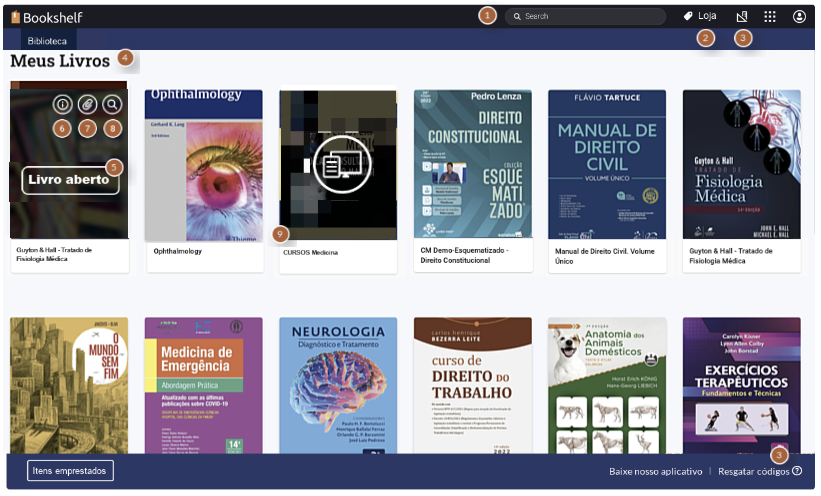Image resolution: width=821 pixels, height=496 pixels.
Task: Open the Loja link
Action: [x=707, y=16]
